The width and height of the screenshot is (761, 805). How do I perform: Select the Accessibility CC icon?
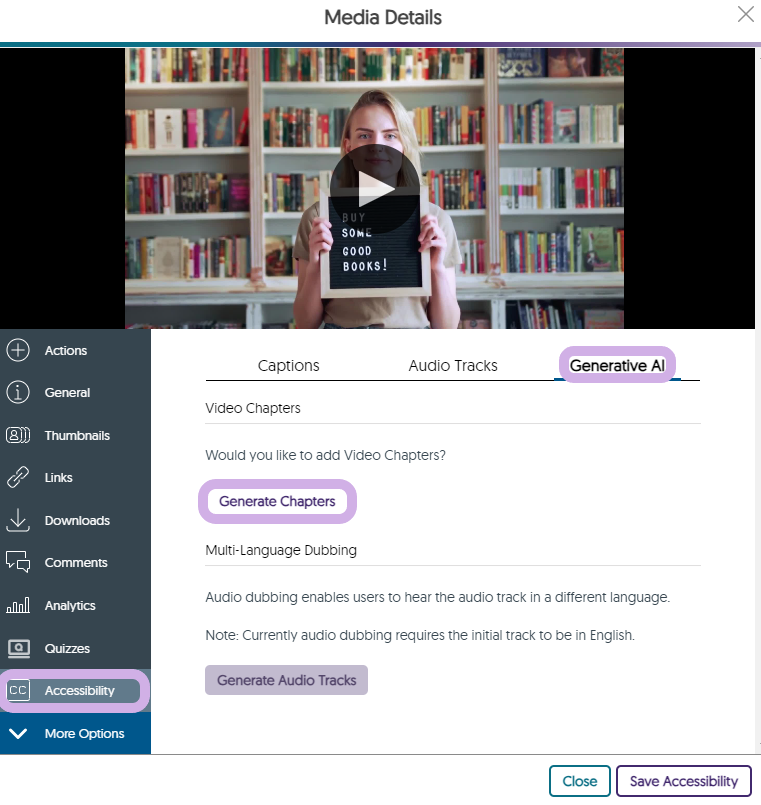18,691
